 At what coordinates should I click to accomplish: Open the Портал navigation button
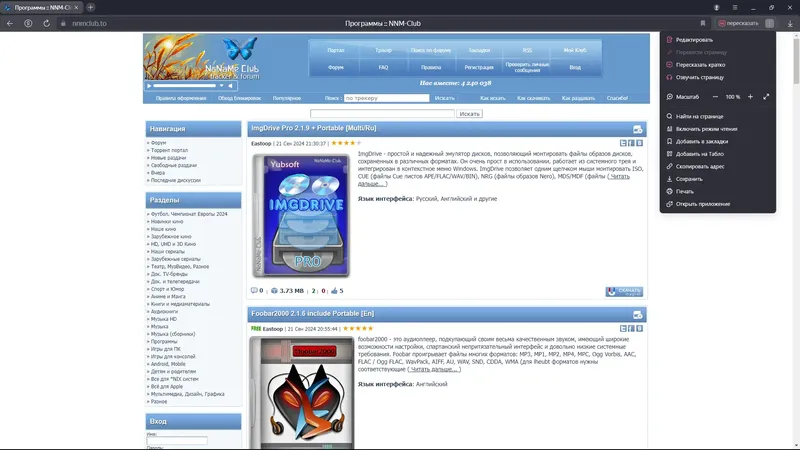click(x=336, y=50)
